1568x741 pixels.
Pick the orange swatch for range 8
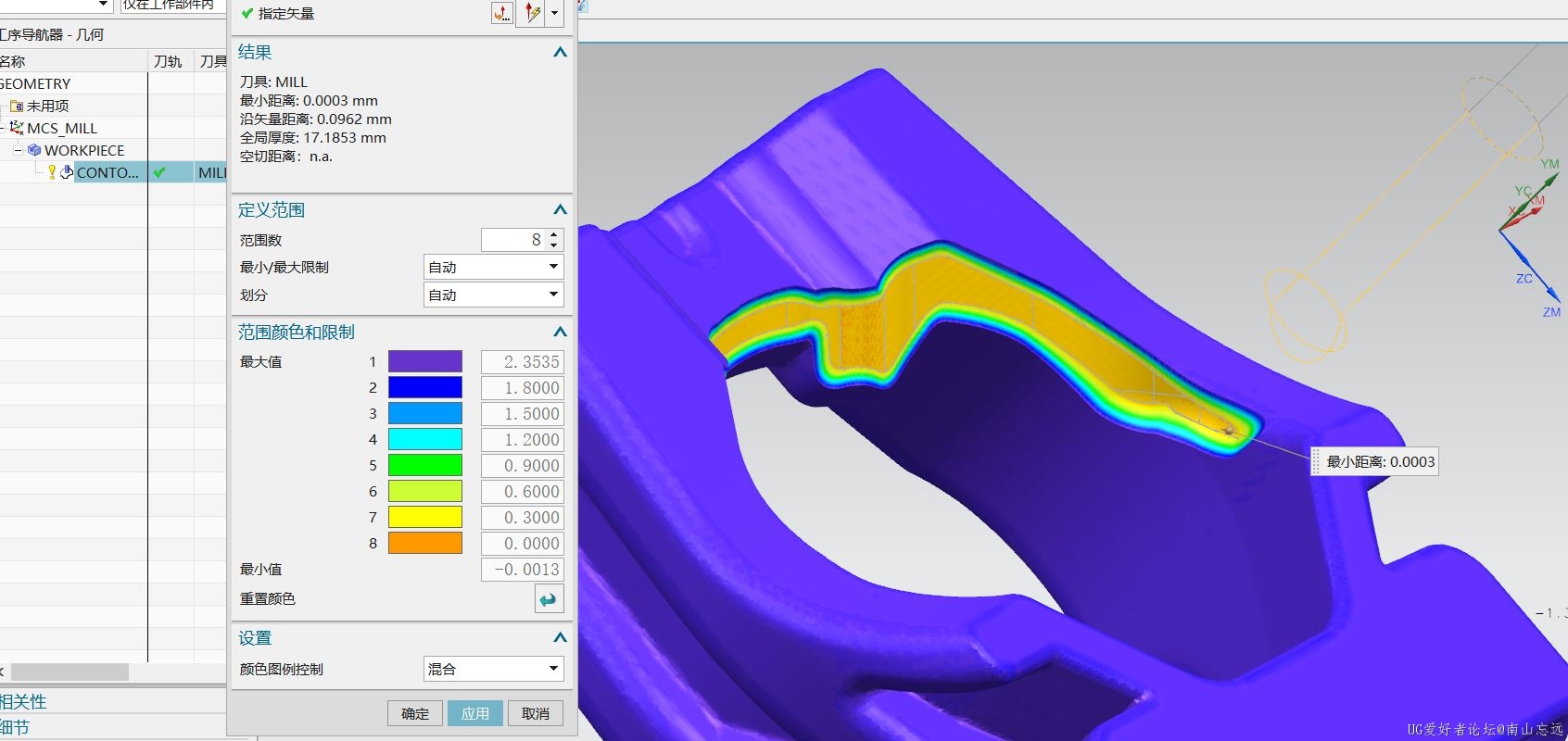(424, 544)
